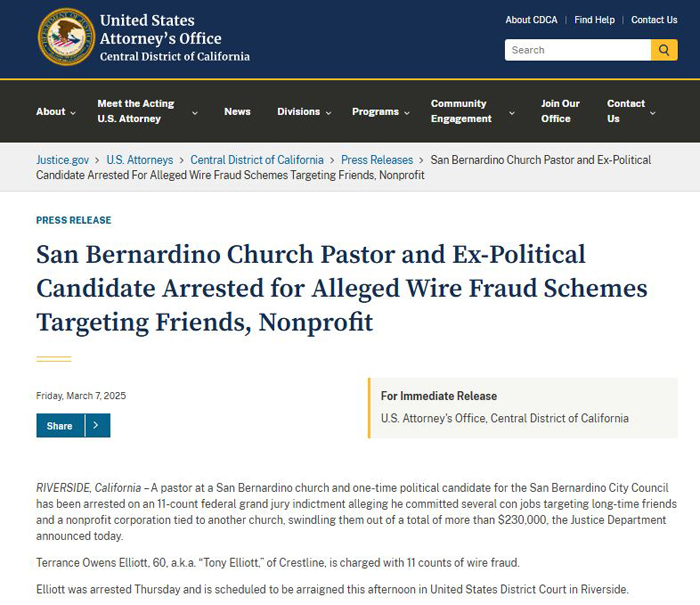Expand the Contact Us nav dropdown
700x605 pixels.
point(652,113)
